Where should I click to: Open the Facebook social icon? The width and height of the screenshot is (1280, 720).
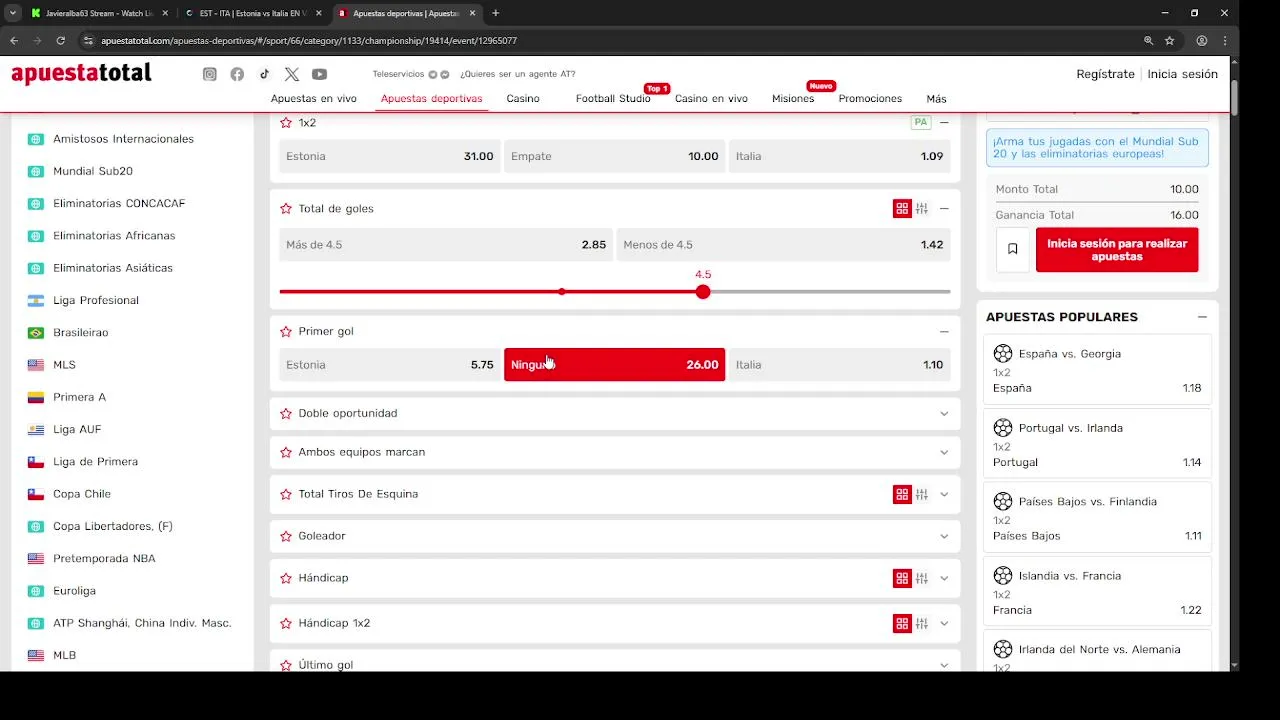237,74
